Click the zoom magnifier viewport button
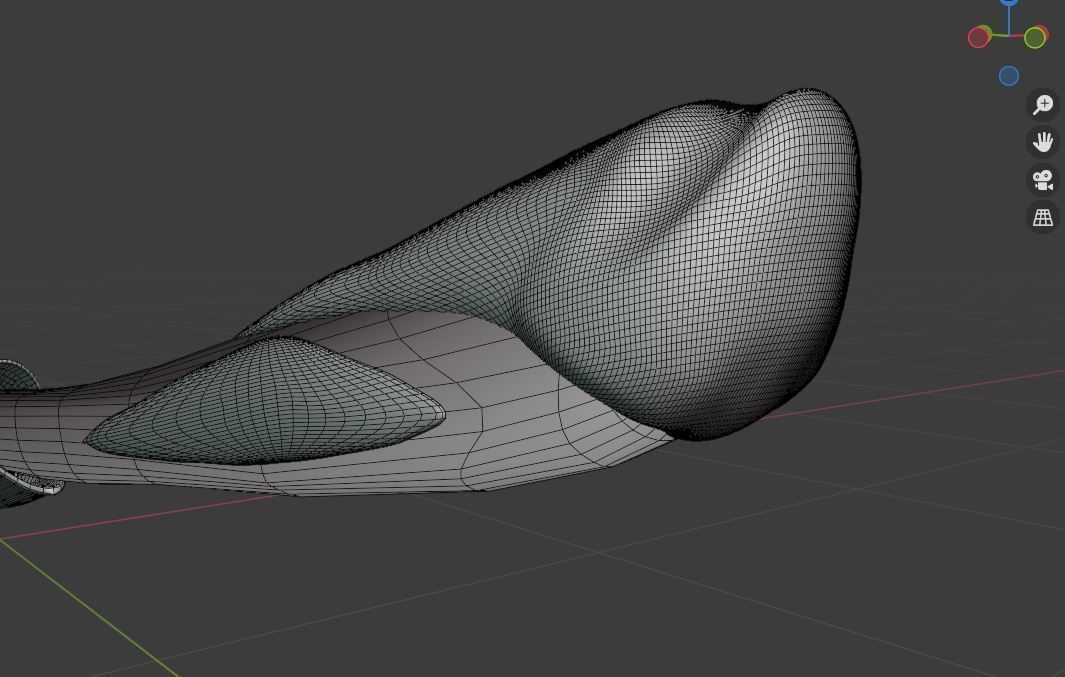 [x=1043, y=105]
